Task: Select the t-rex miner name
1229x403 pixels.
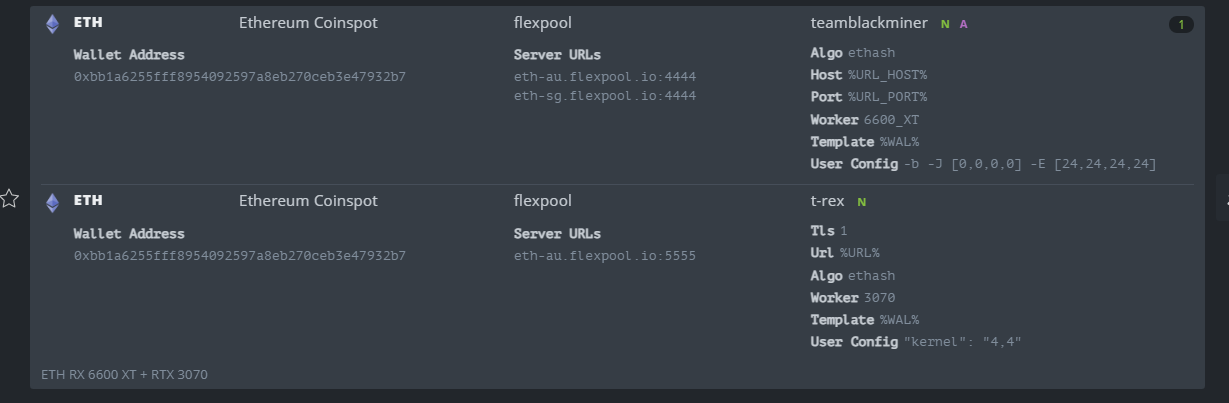Action: [x=828, y=201]
